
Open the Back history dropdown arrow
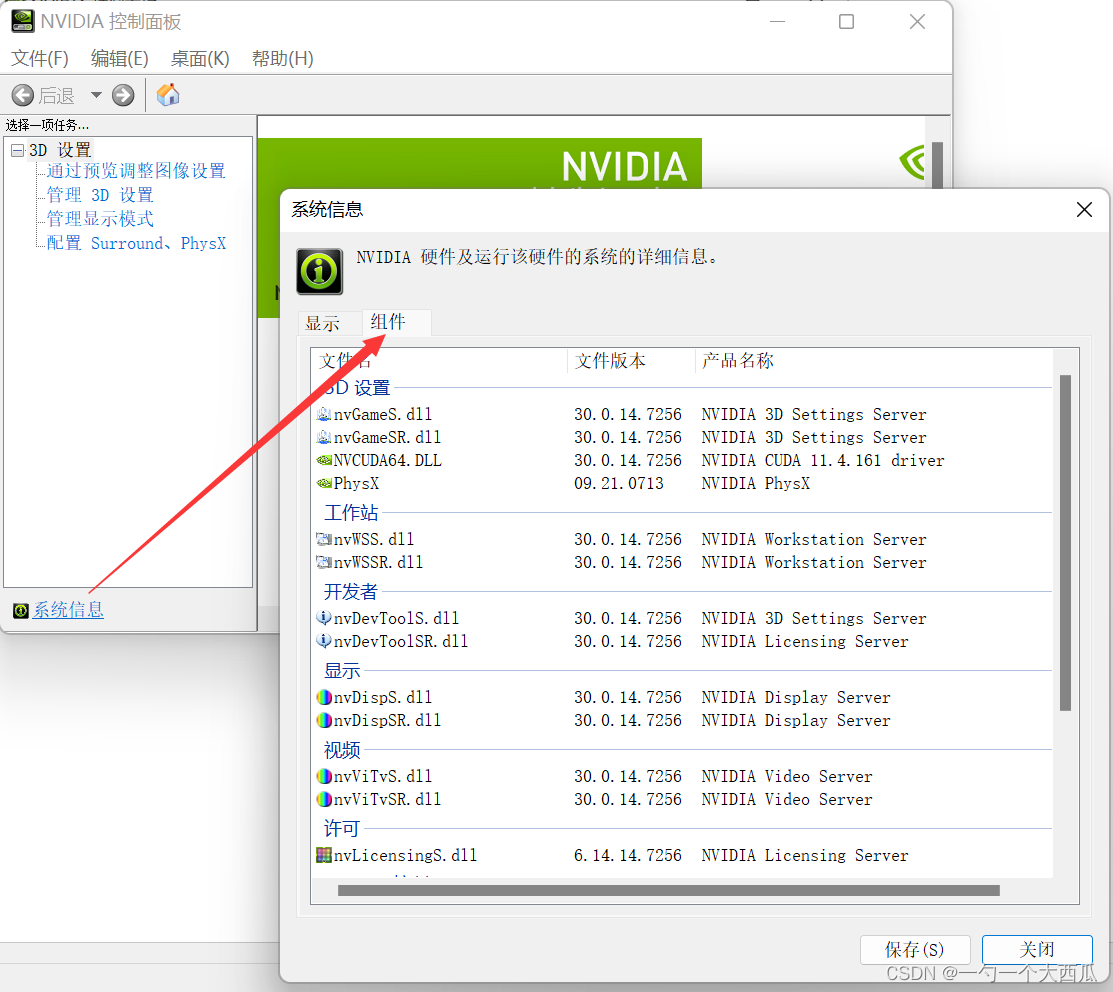(96, 95)
